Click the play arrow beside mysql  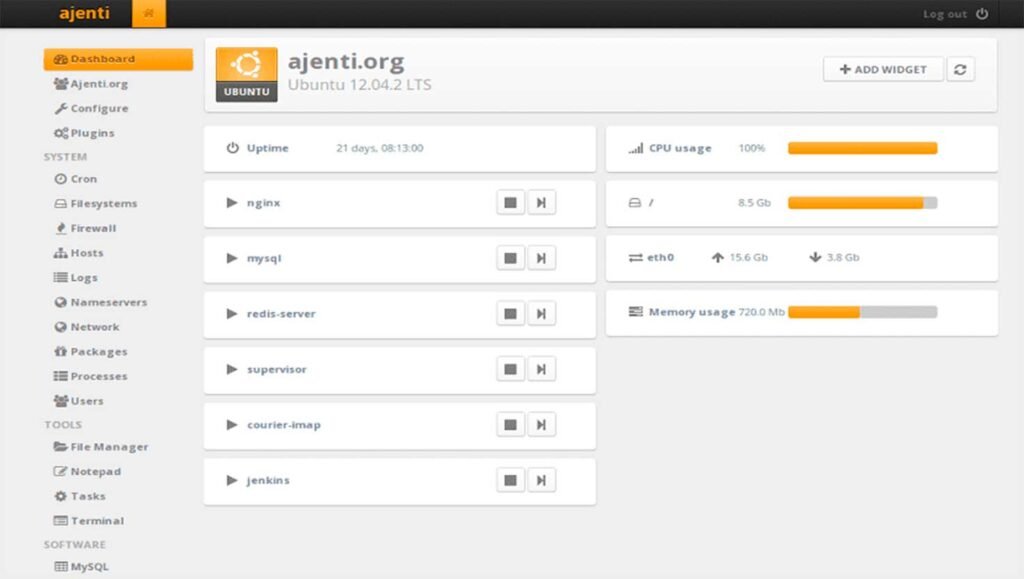pos(232,258)
